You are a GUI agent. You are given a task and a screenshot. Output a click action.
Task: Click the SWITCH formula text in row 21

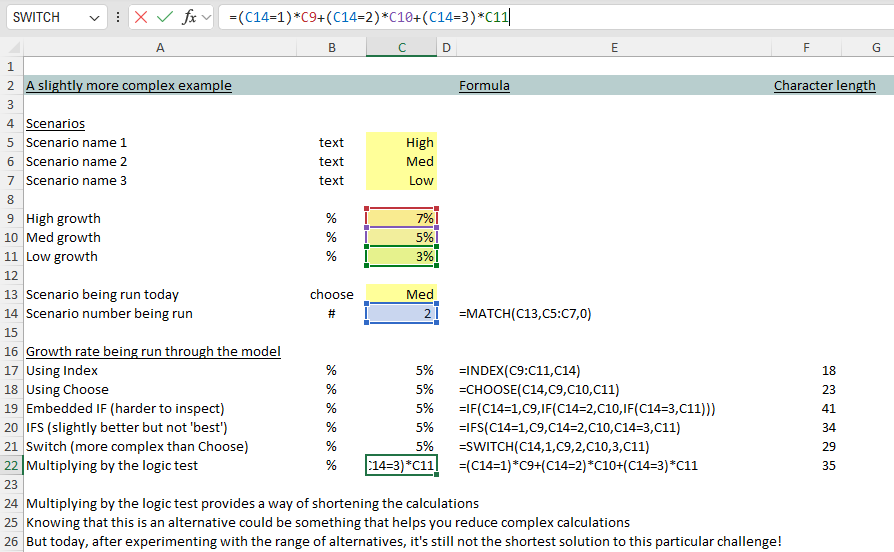(554, 446)
